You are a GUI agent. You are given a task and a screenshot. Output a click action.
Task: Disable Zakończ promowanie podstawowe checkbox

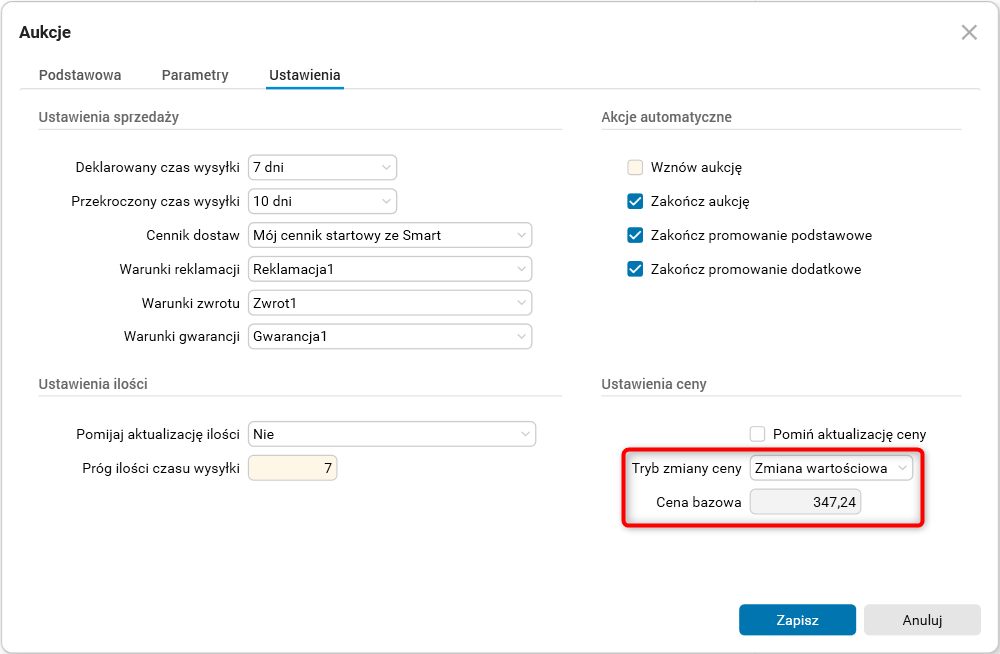635,236
